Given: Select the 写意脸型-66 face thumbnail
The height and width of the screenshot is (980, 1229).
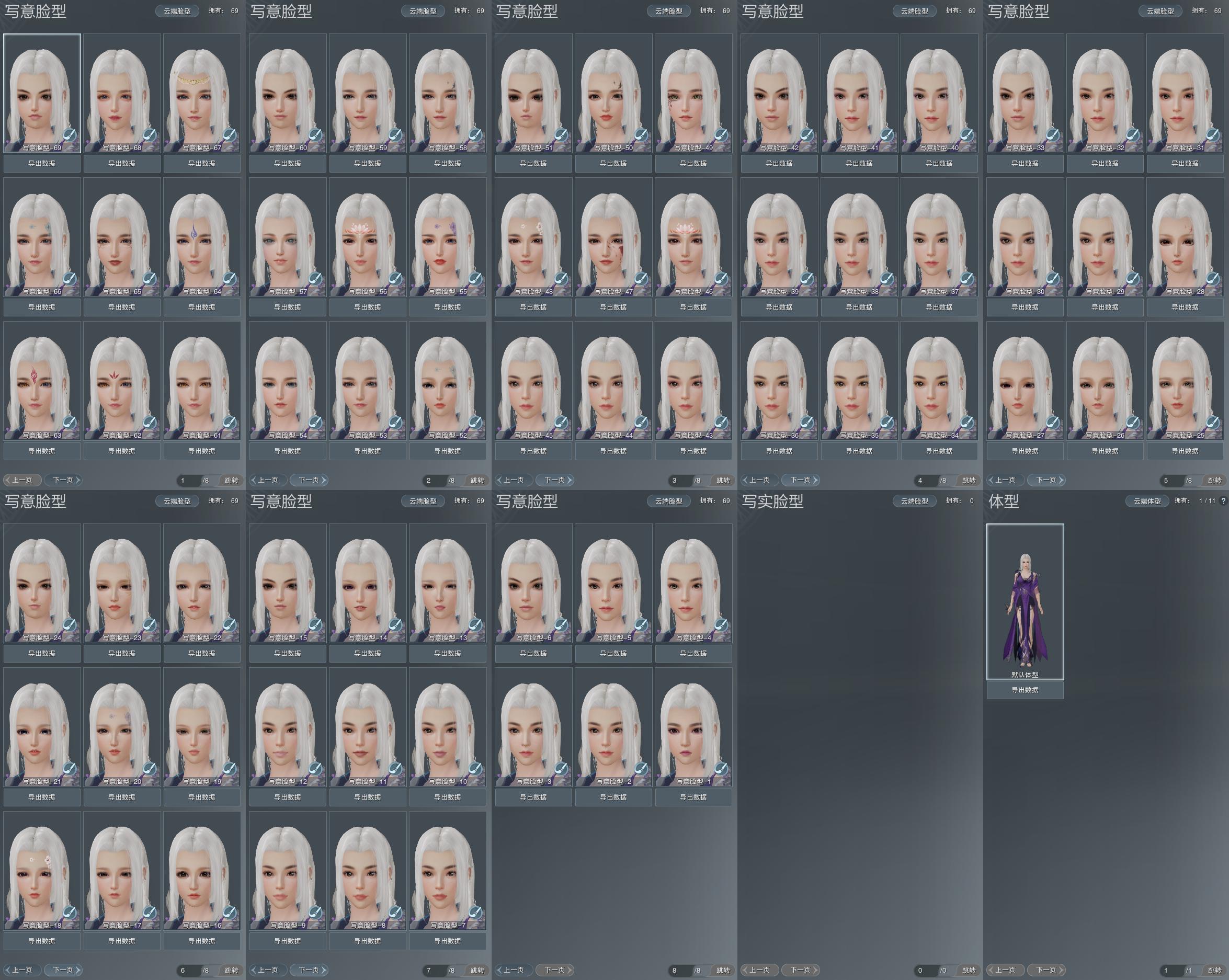Looking at the screenshot, I should tap(42, 236).
